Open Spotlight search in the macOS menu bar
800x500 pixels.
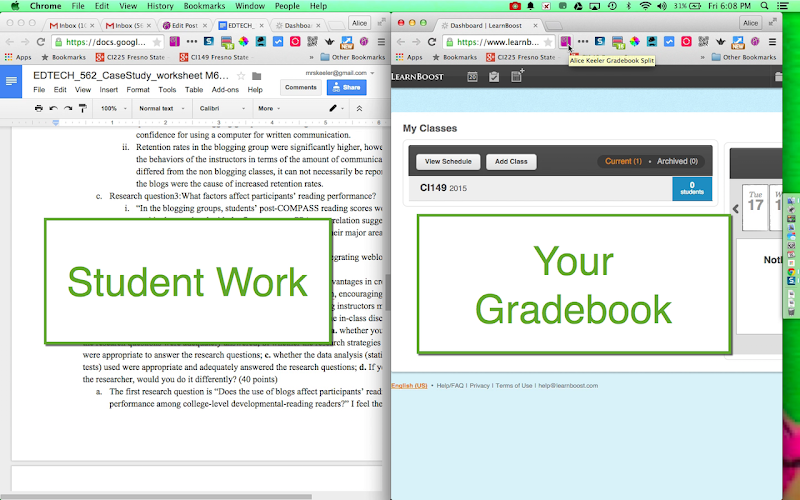tap(764, 6)
